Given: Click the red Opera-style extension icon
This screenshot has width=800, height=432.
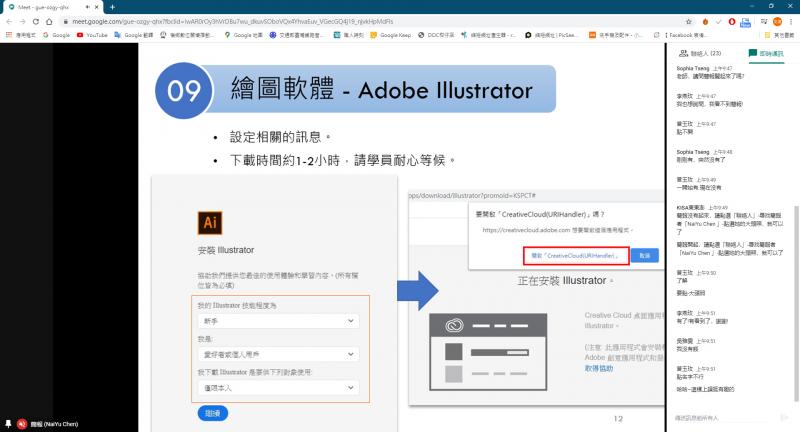Looking at the screenshot, I should (732, 21).
